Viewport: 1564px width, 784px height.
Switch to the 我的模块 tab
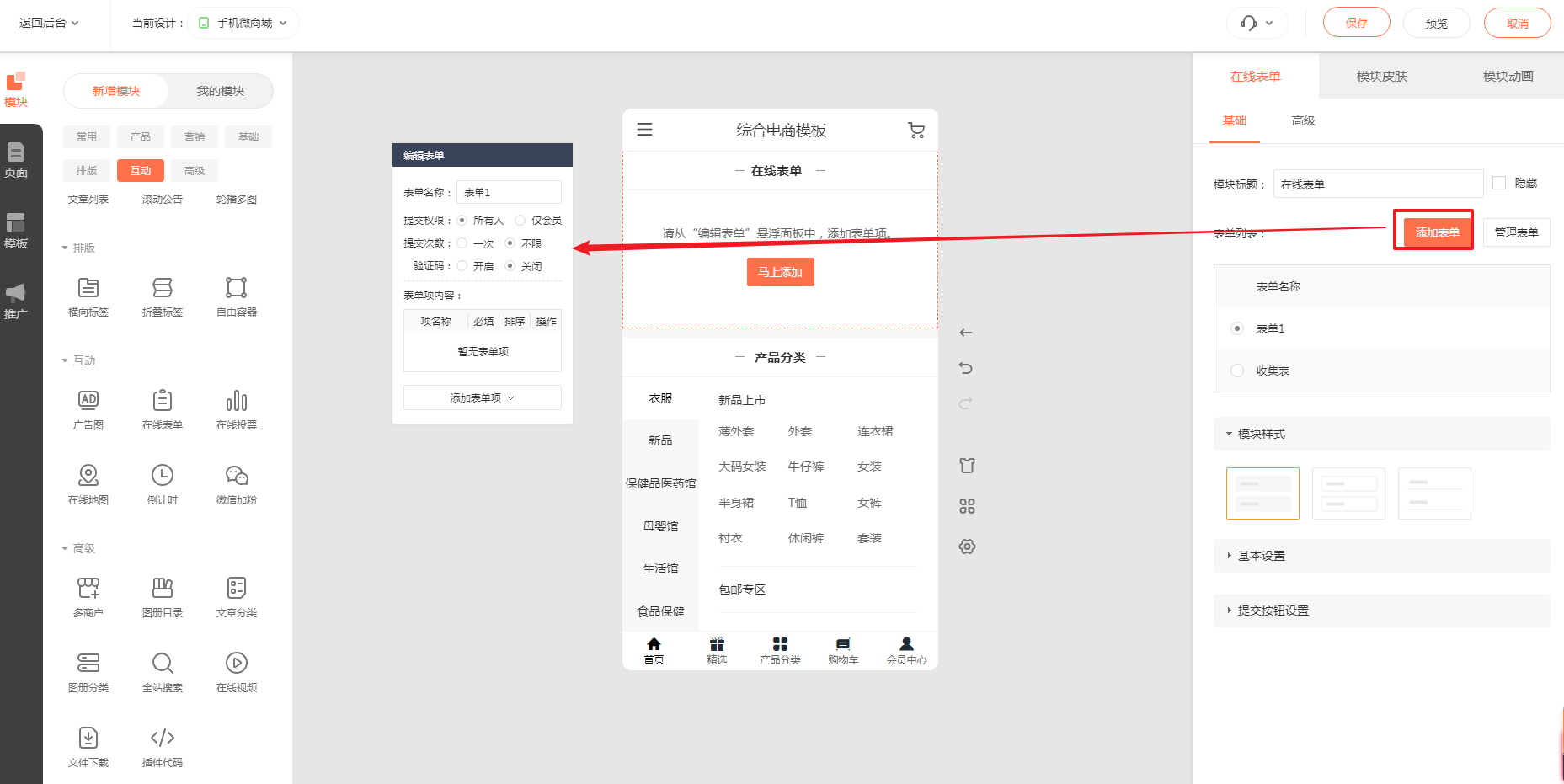point(221,91)
